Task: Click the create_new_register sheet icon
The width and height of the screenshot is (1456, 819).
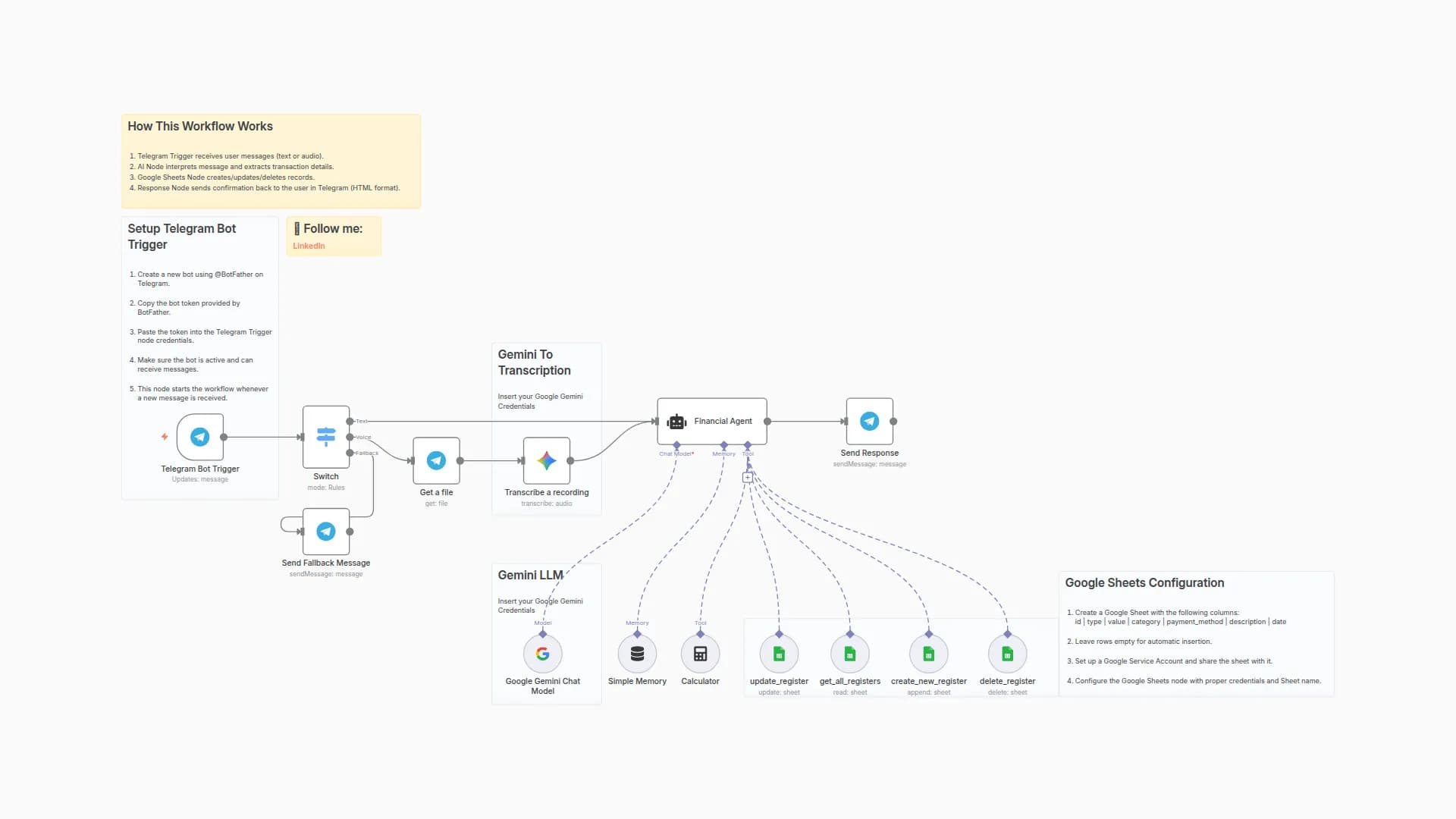Action: 928,653
